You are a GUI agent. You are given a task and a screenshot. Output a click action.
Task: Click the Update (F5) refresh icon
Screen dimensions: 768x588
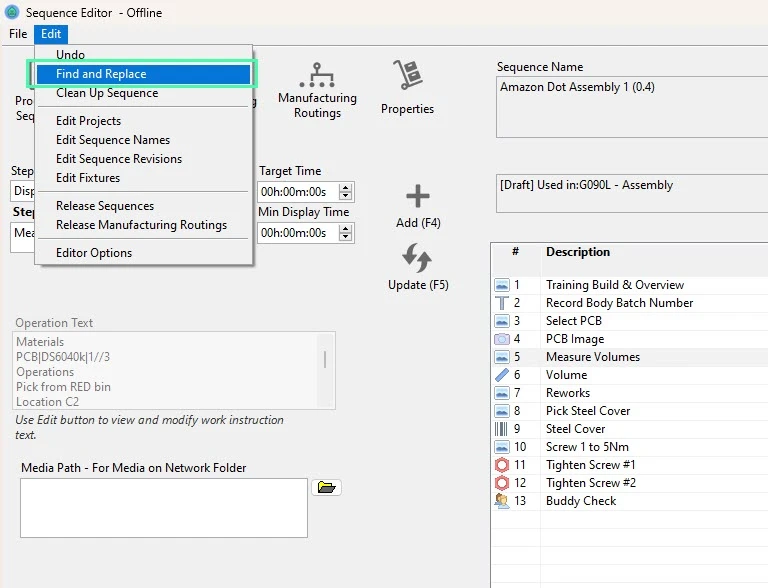417,258
